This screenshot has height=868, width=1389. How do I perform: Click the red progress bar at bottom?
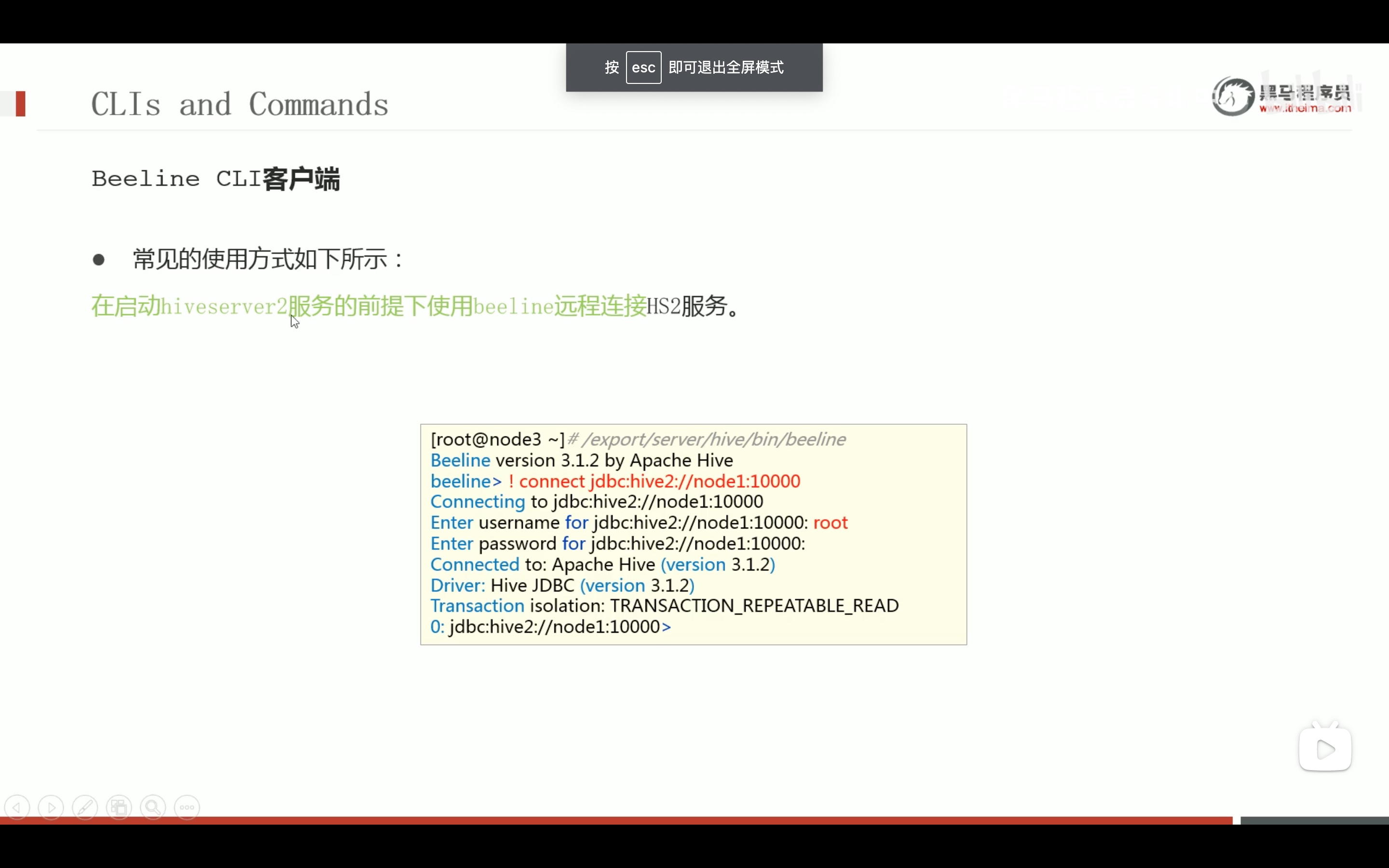coord(616,820)
